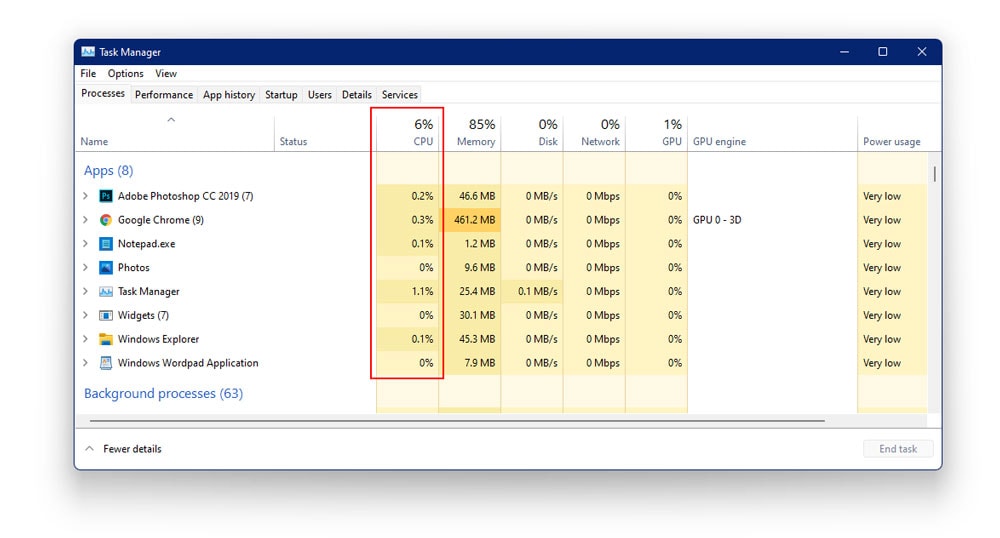
Task: Switch to the Details tab
Action: coord(357,94)
